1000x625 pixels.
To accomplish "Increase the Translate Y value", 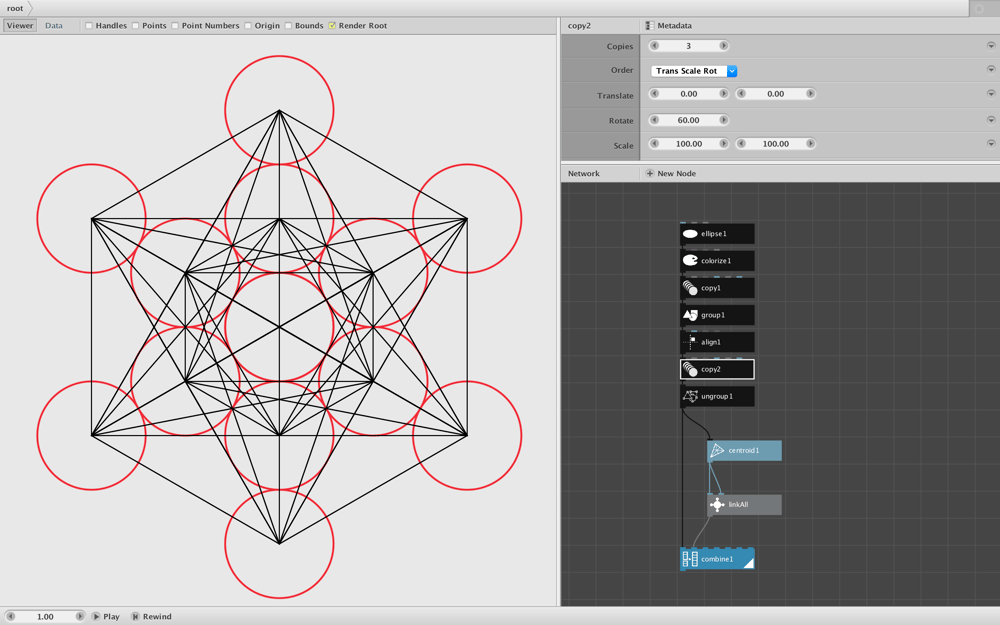I will 810,94.
